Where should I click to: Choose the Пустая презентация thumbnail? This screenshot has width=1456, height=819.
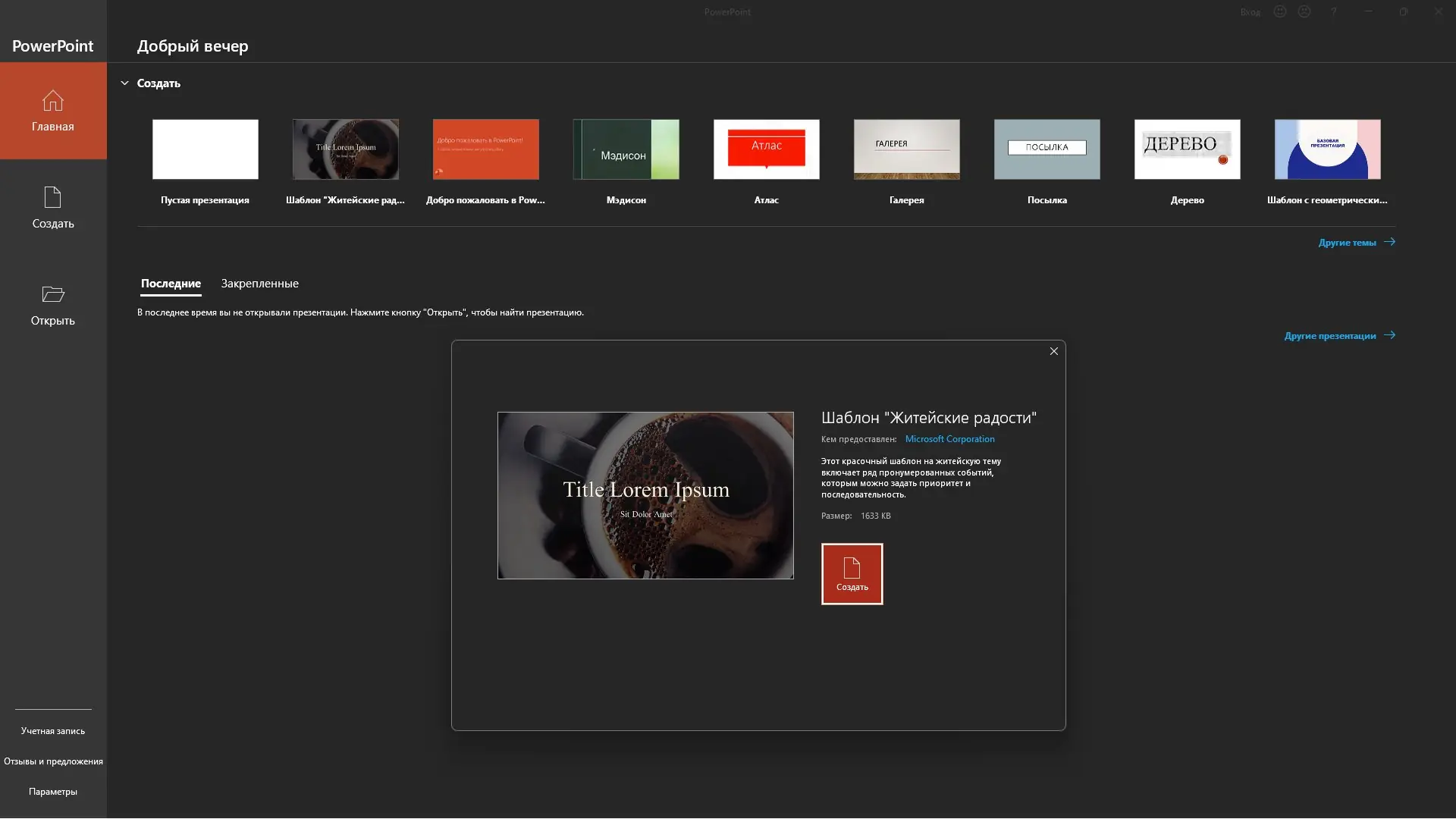pyautogui.click(x=205, y=149)
